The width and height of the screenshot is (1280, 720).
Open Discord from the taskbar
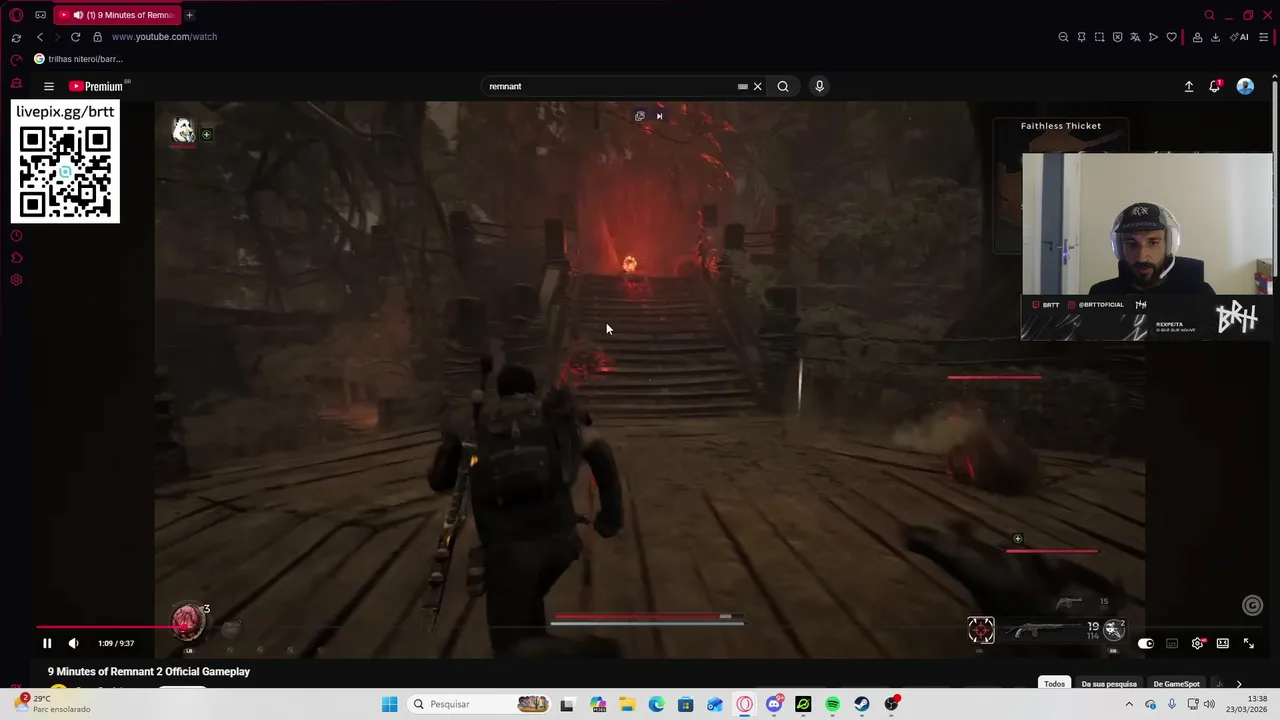point(774,704)
